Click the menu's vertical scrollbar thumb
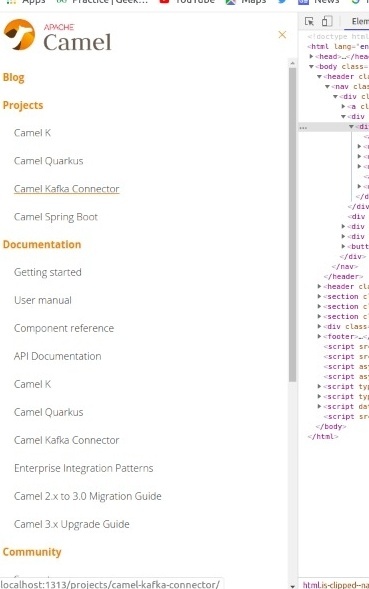 pos(292,225)
